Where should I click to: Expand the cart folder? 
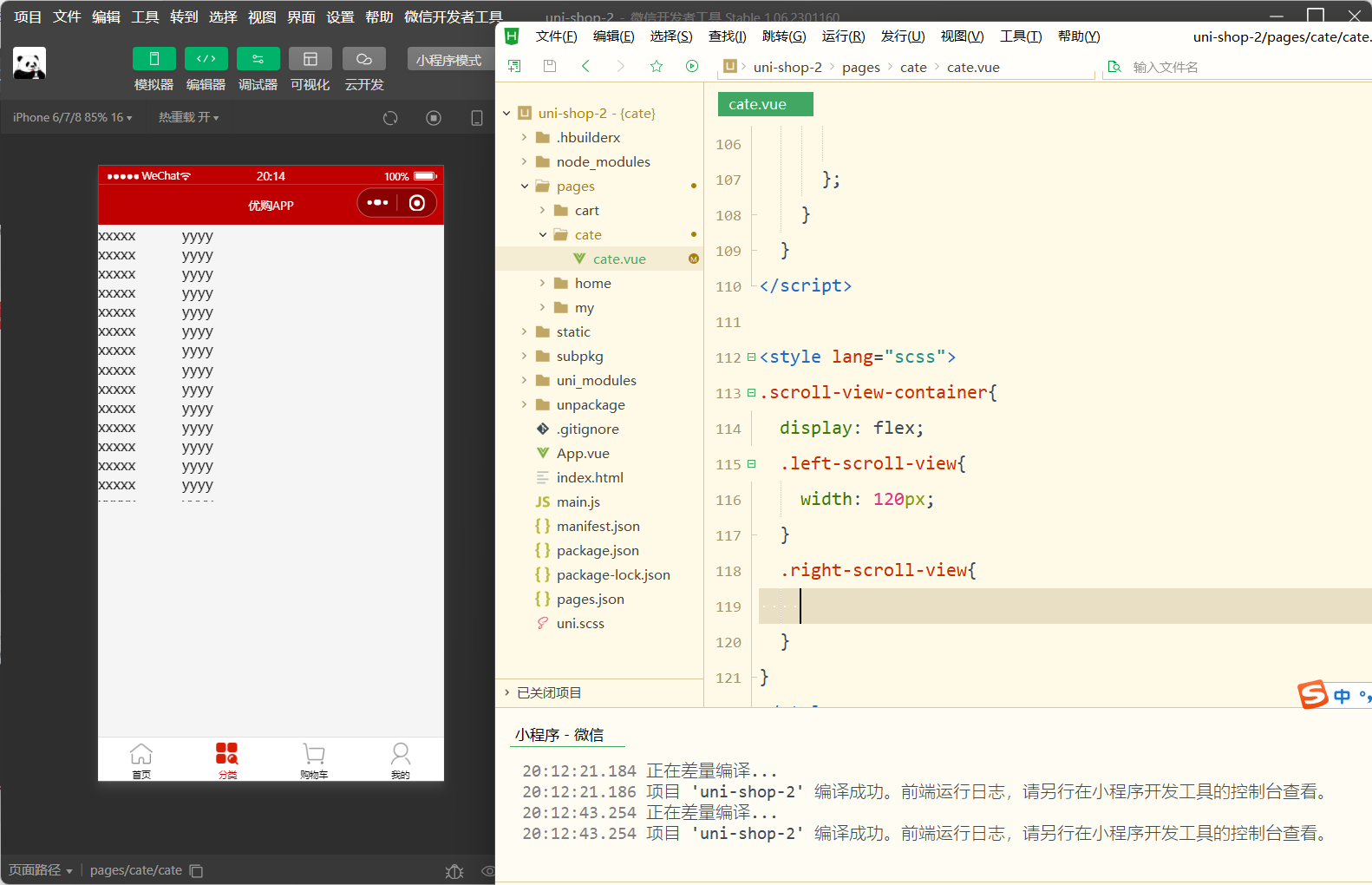pos(542,210)
